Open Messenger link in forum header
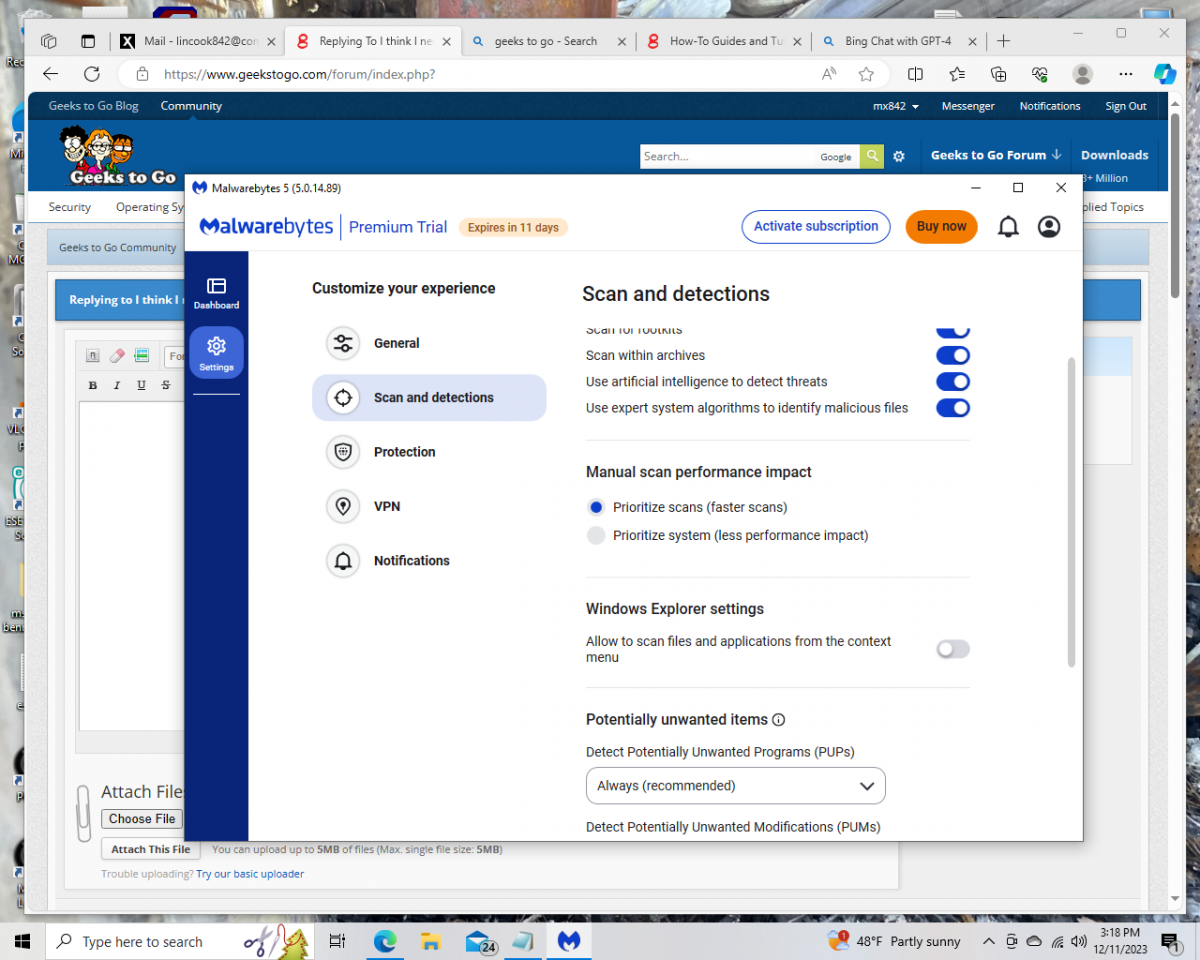This screenshot has width=1200, height=960. (x=968, y=106)
